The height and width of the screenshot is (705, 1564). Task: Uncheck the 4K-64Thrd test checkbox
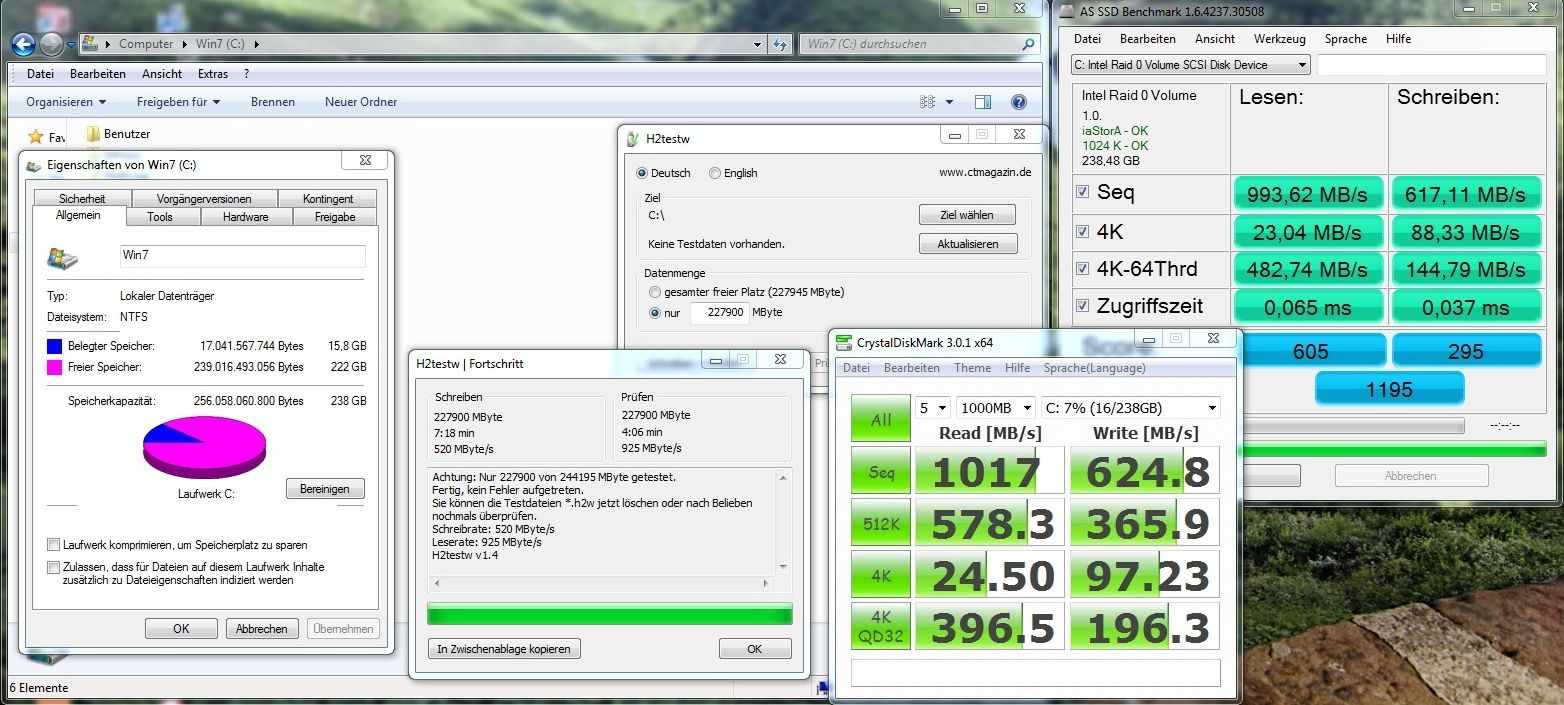click(1082, 268)
